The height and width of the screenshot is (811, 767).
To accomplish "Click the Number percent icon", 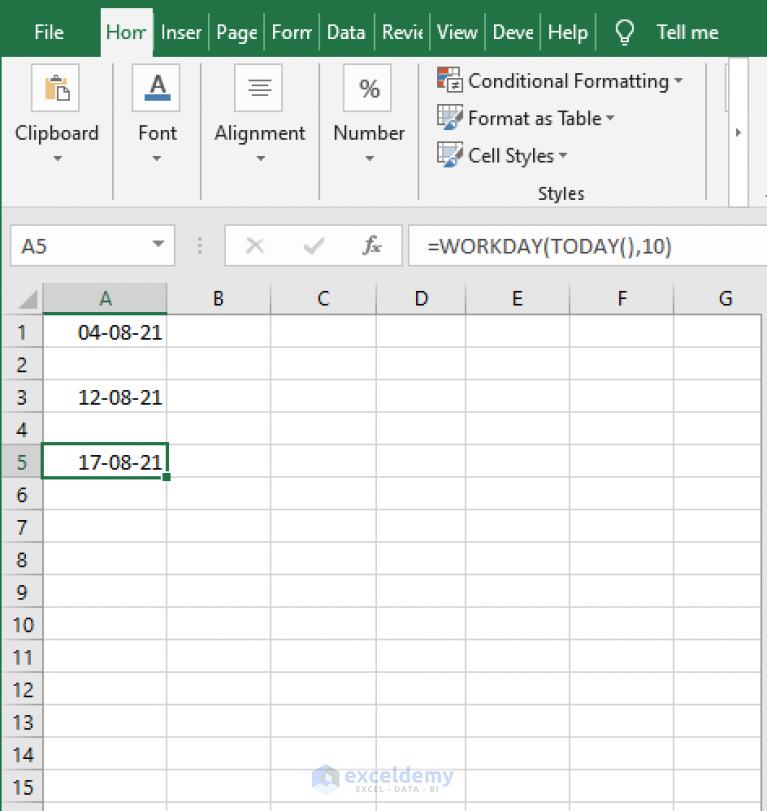I will [368, 88].
